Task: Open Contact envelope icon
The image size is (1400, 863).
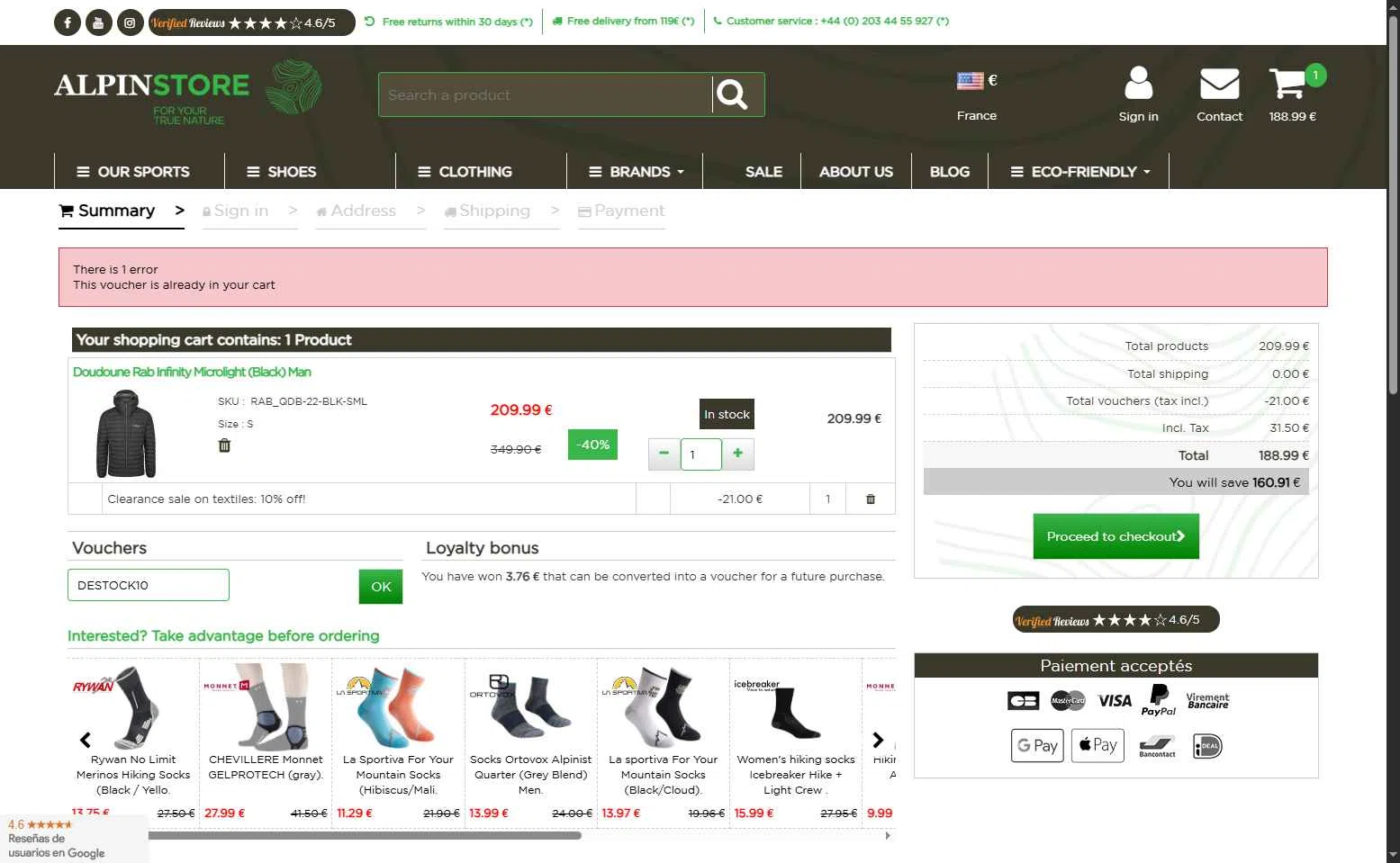Action: [1219, 94]
